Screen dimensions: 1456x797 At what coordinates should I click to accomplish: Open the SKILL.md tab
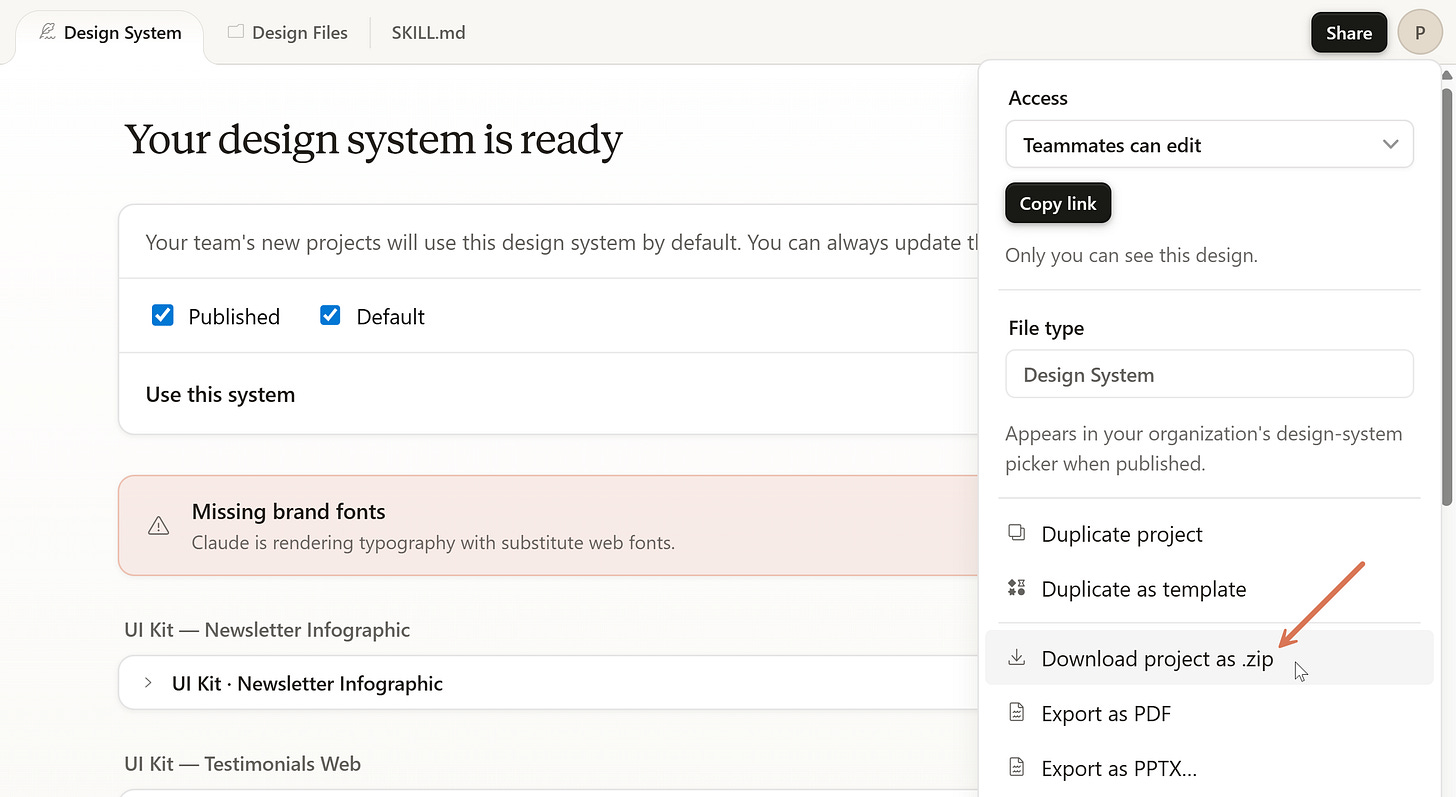(x=428, y=33)
